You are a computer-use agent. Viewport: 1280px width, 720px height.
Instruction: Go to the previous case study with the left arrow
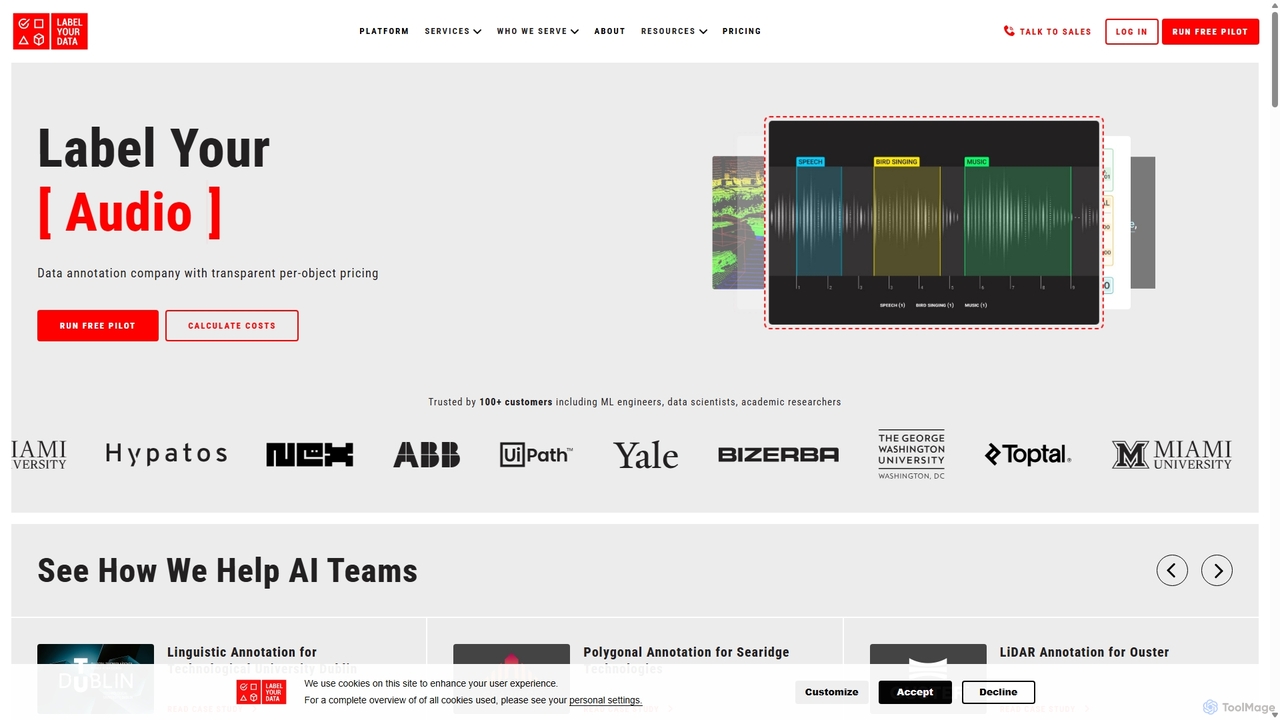point(1172,570)
